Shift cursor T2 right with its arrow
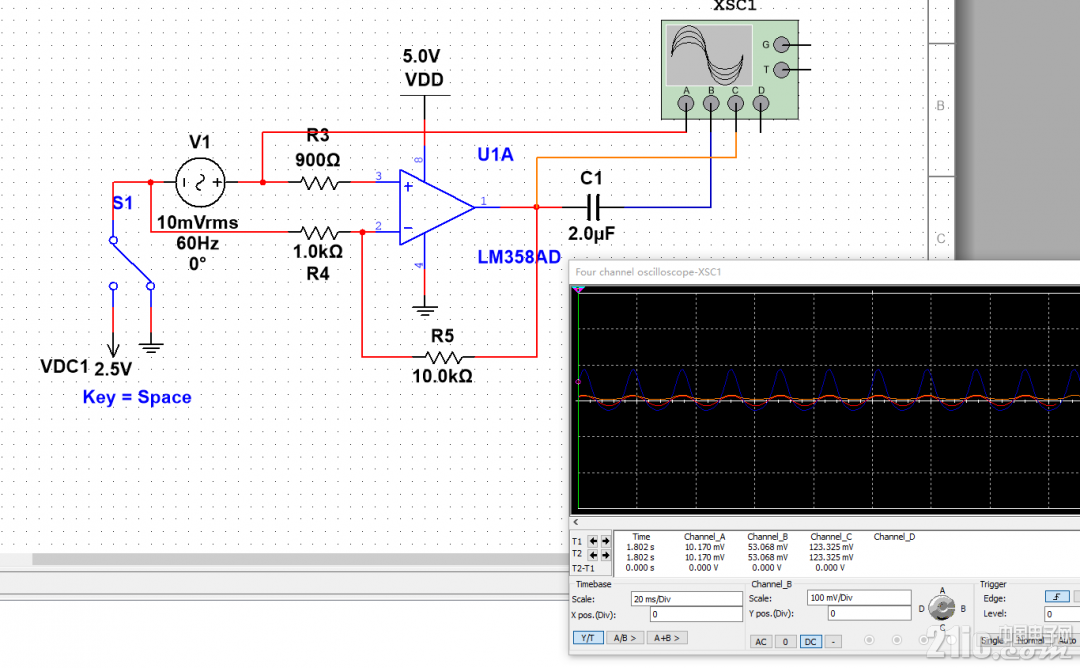 605,554
